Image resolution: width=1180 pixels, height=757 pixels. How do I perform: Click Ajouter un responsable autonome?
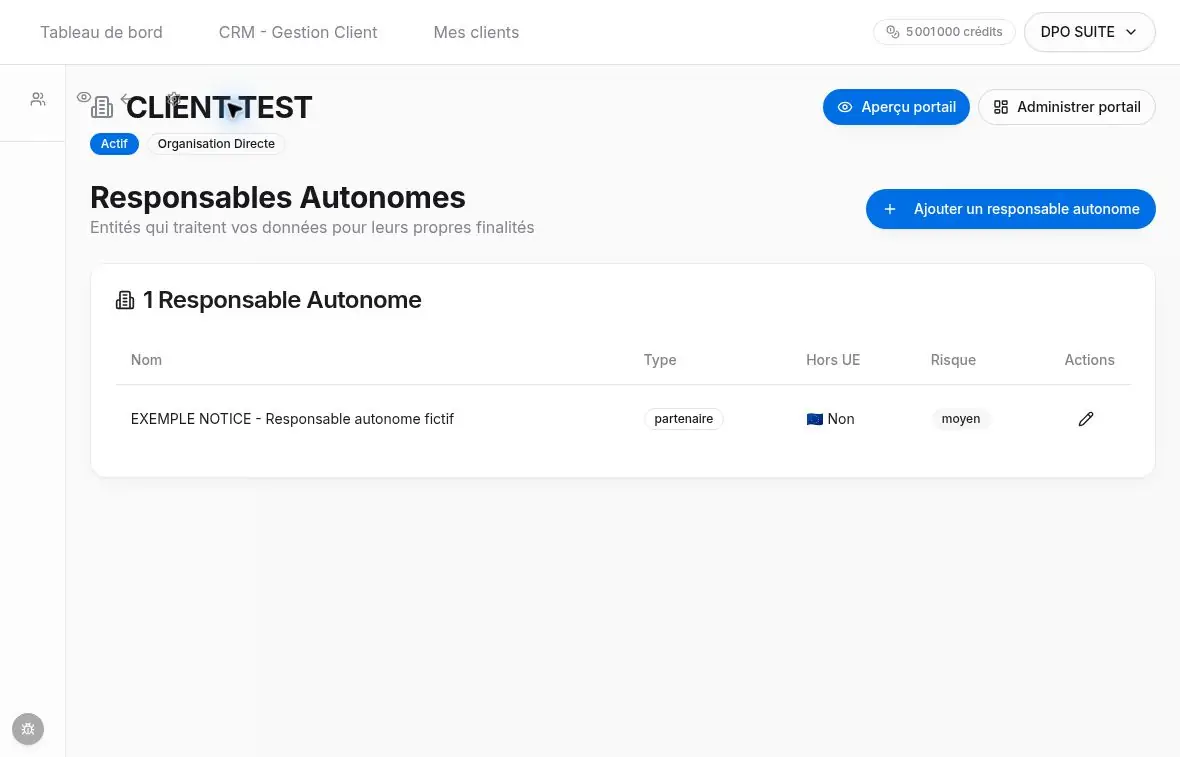[x=1010, y=209]
